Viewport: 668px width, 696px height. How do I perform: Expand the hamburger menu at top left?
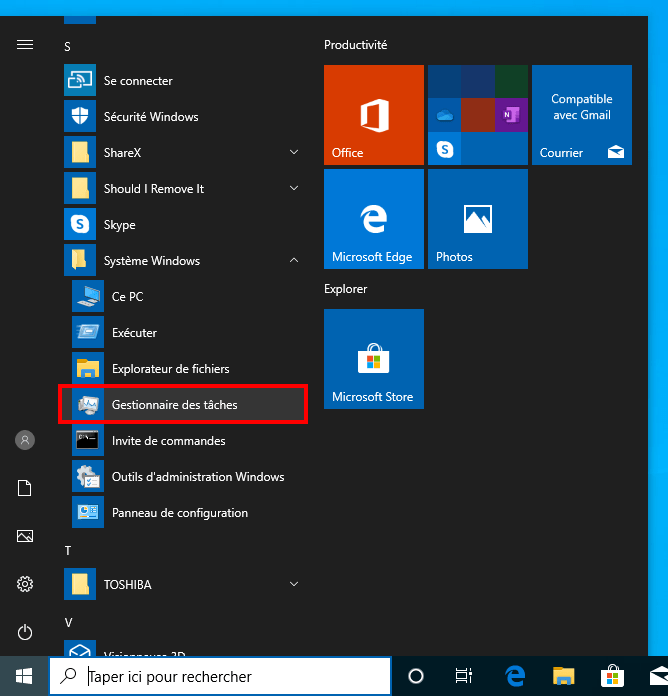[25, 45]
